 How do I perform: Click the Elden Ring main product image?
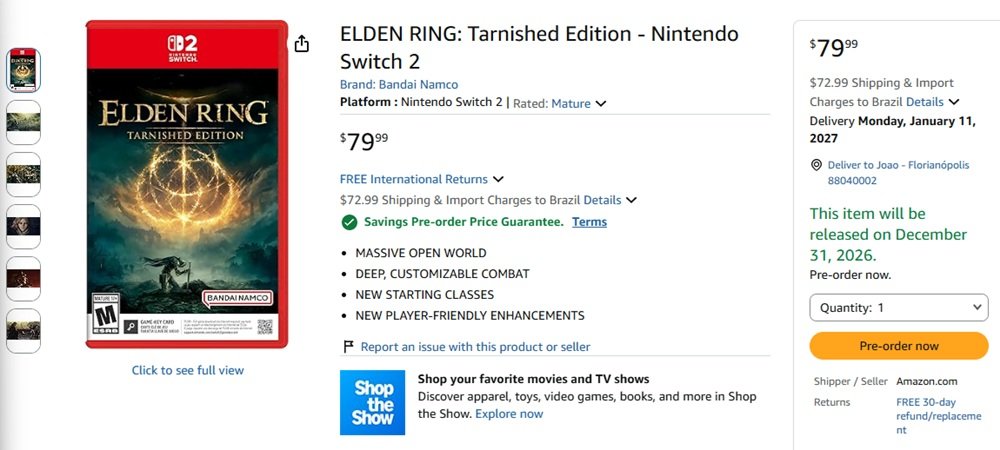pyautogui.click(x=187, y=185)
